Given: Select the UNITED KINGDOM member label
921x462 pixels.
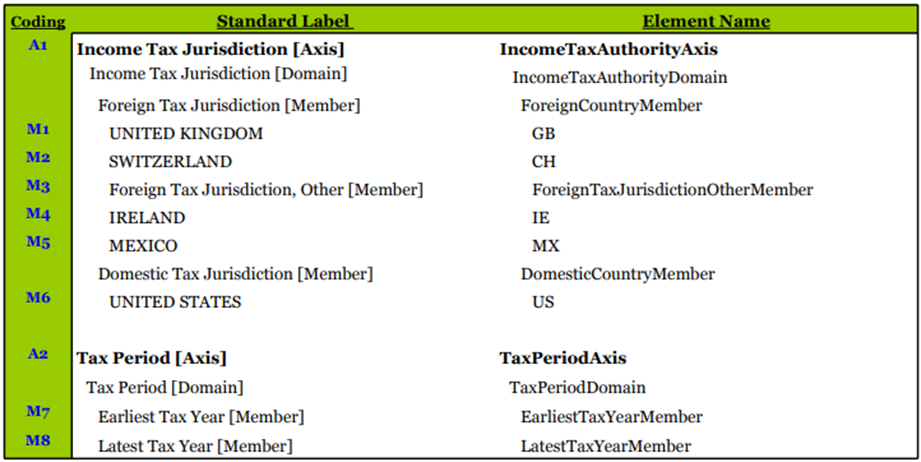Looking at the screenshot, I should click(x=186, y=133).
